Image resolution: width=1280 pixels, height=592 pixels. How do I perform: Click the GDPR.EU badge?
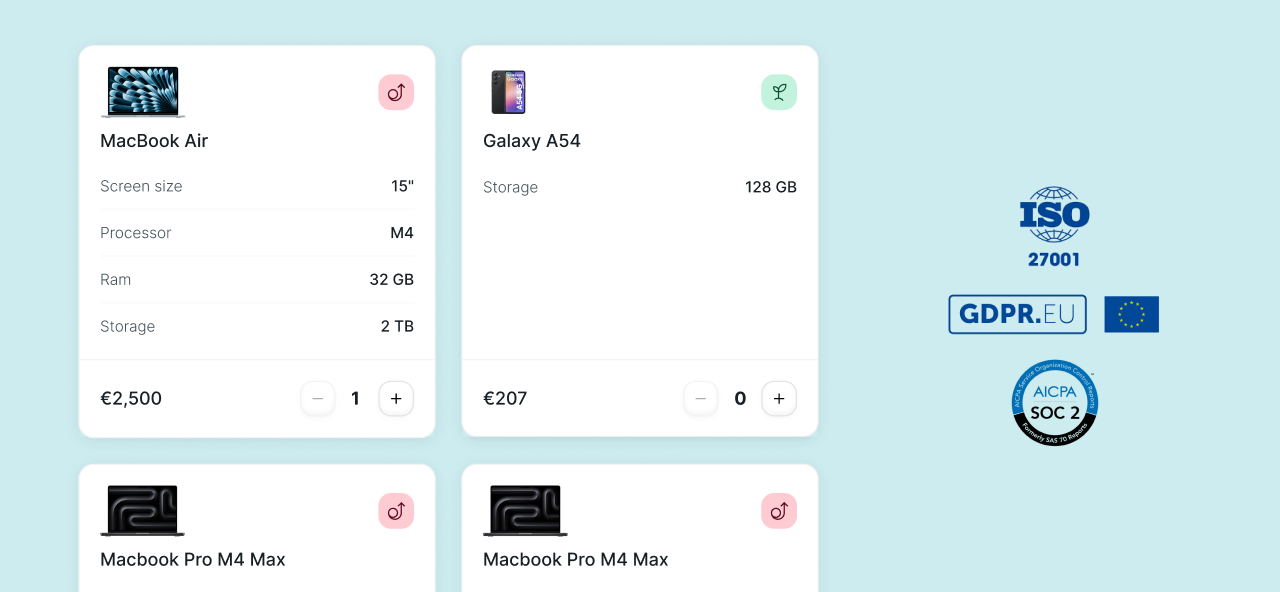pyautogui.click(x=1017, y=314)
